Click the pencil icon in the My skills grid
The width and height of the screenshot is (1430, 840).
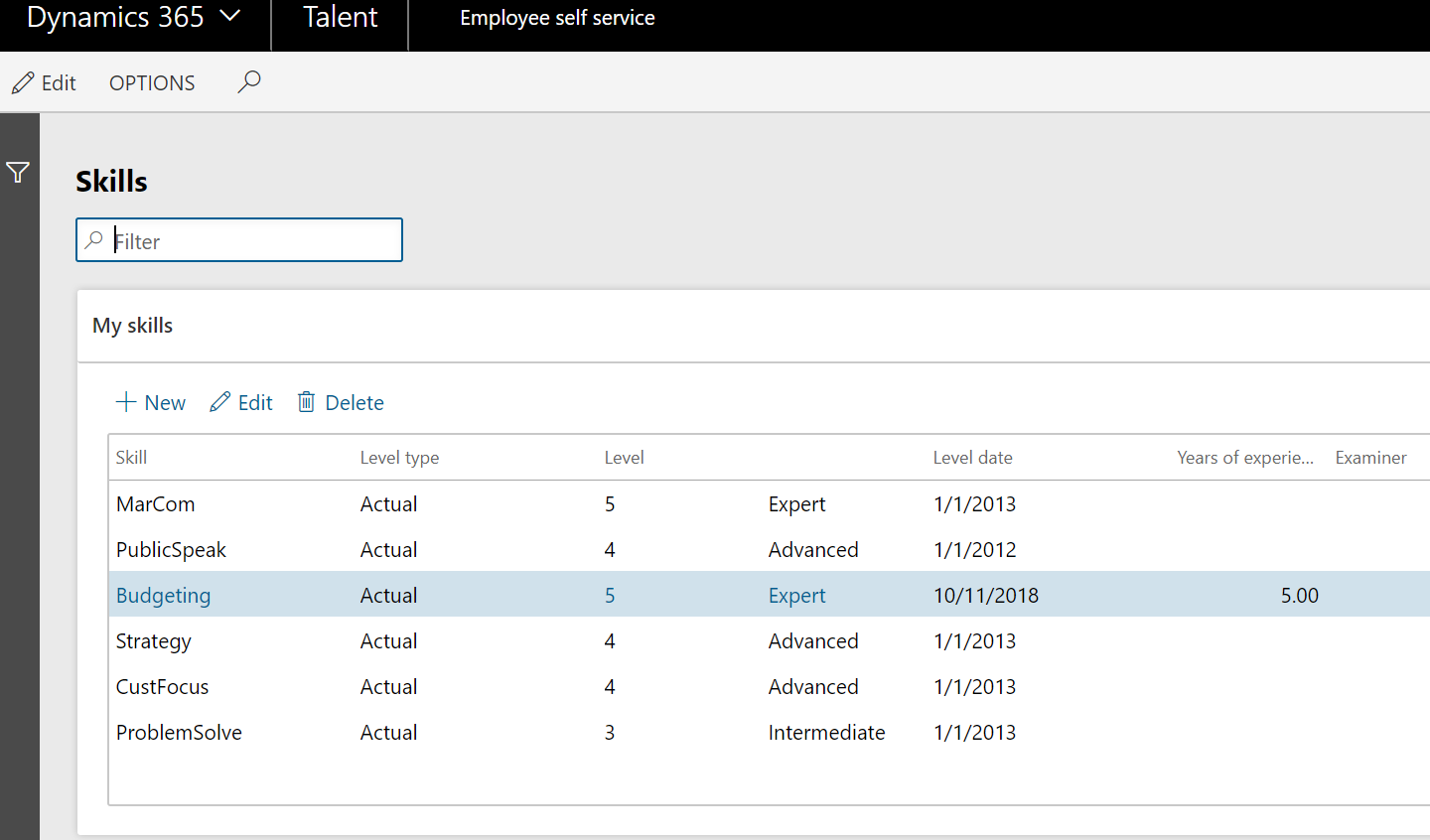[x=219, y=401]
